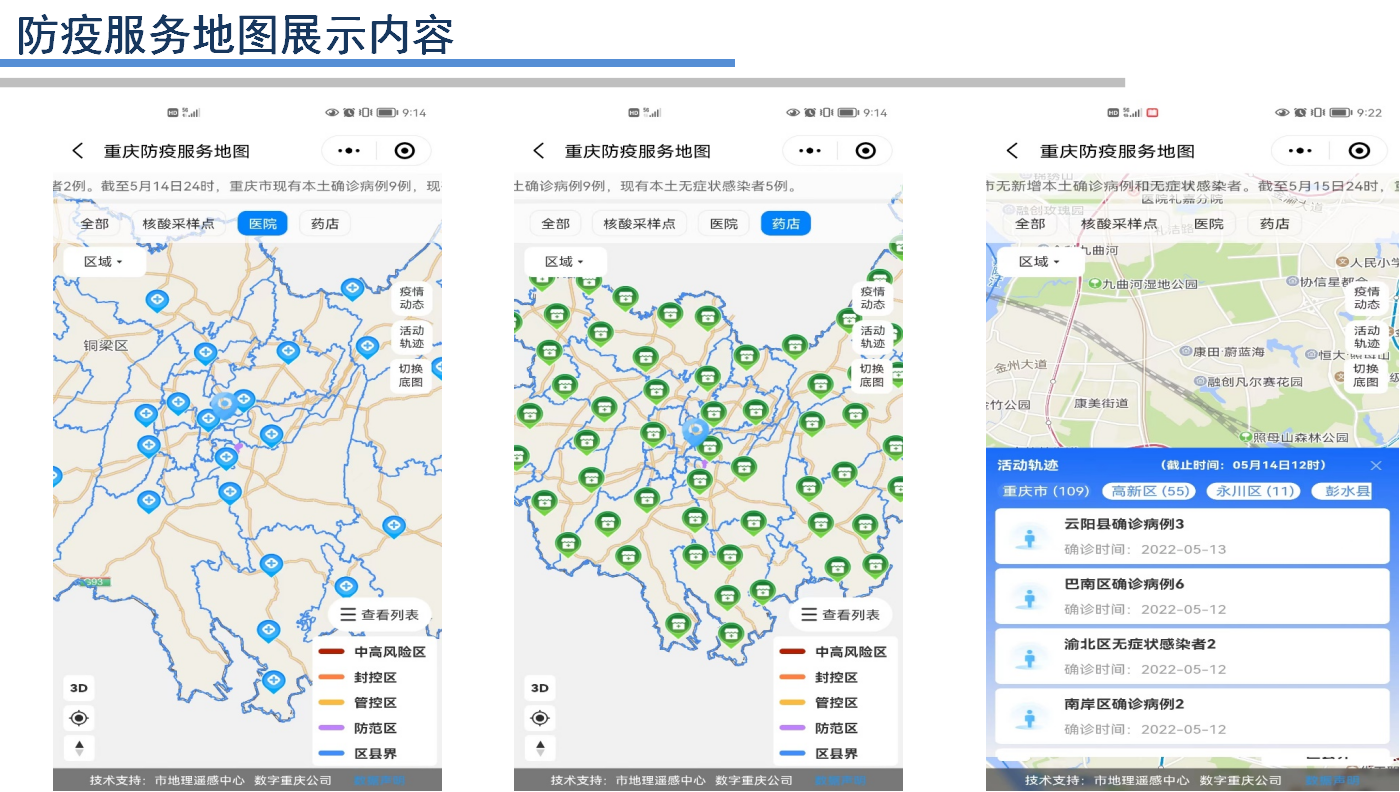Toggle 活动轨迹 on middle phone map
Screen dimensions: 1400x792
[873, 337]
